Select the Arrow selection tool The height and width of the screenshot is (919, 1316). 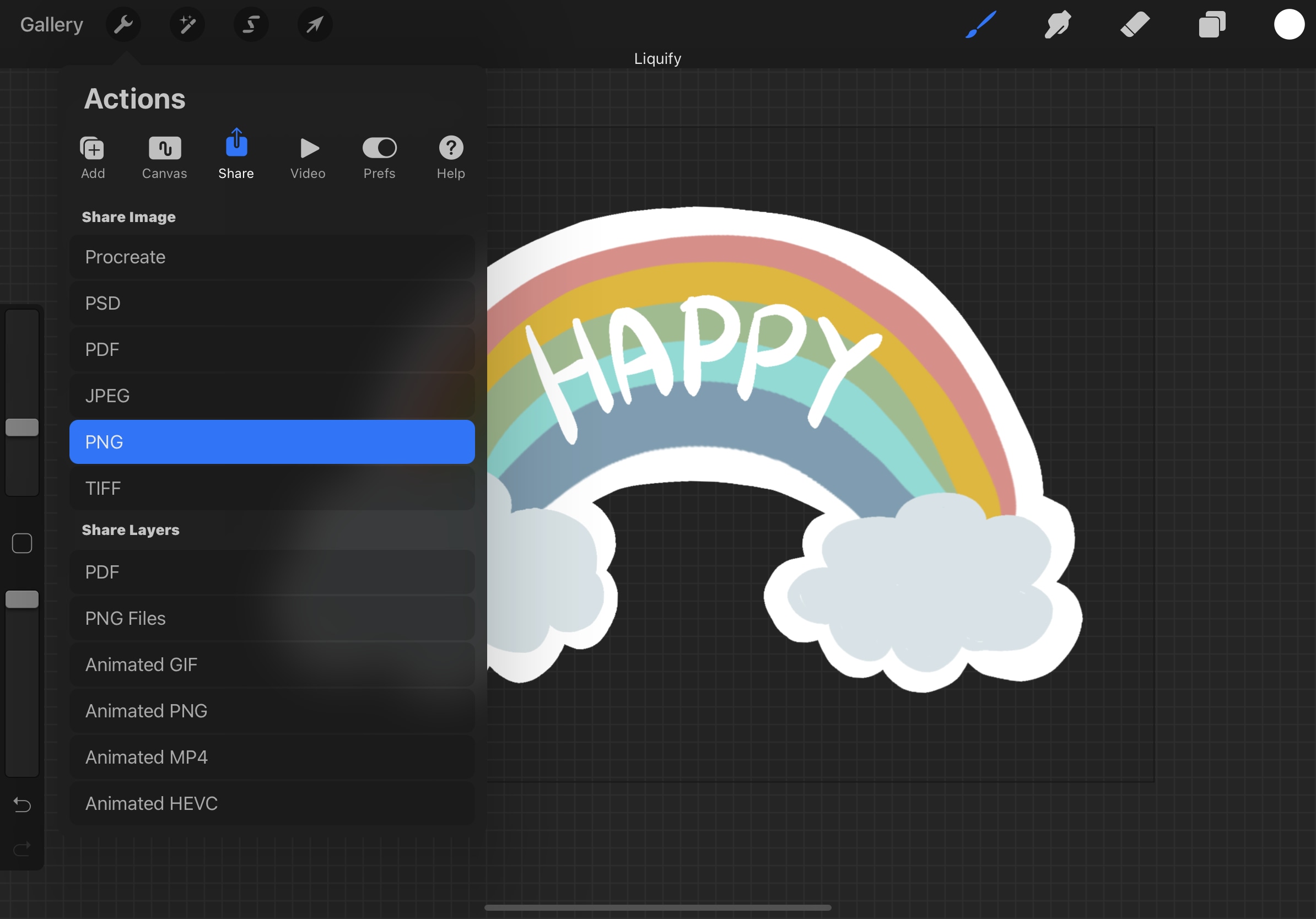coord(313,24)
